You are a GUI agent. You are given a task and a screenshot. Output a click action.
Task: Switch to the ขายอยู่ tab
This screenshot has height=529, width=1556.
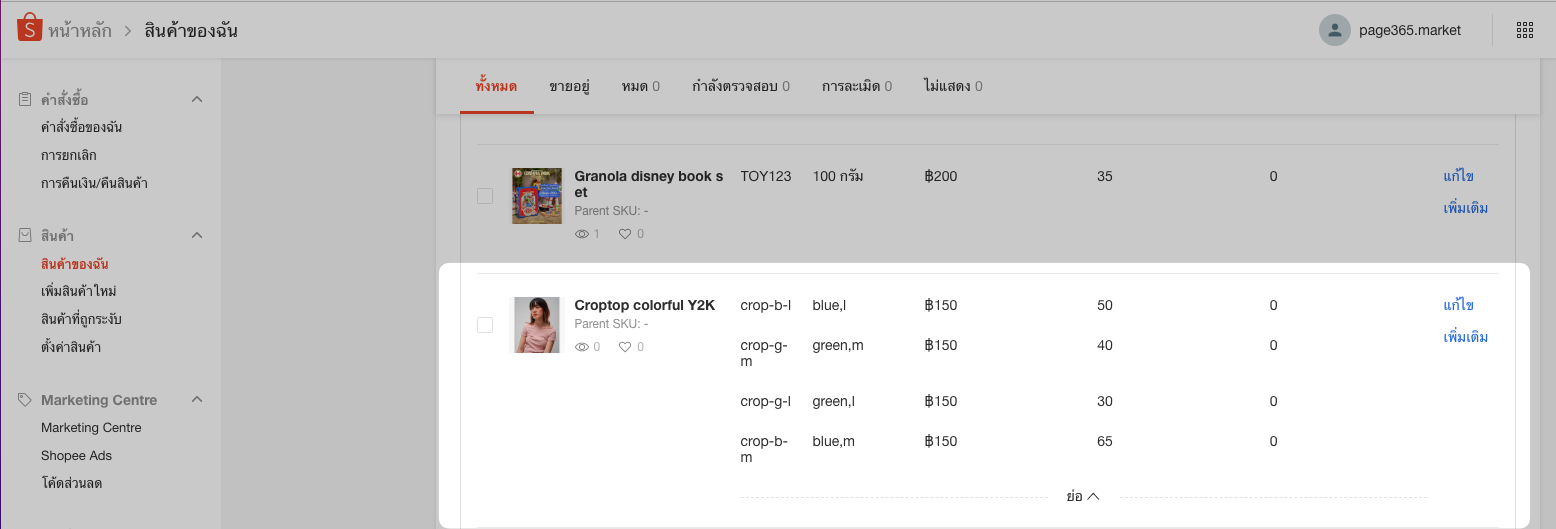[x=569, y=86]
